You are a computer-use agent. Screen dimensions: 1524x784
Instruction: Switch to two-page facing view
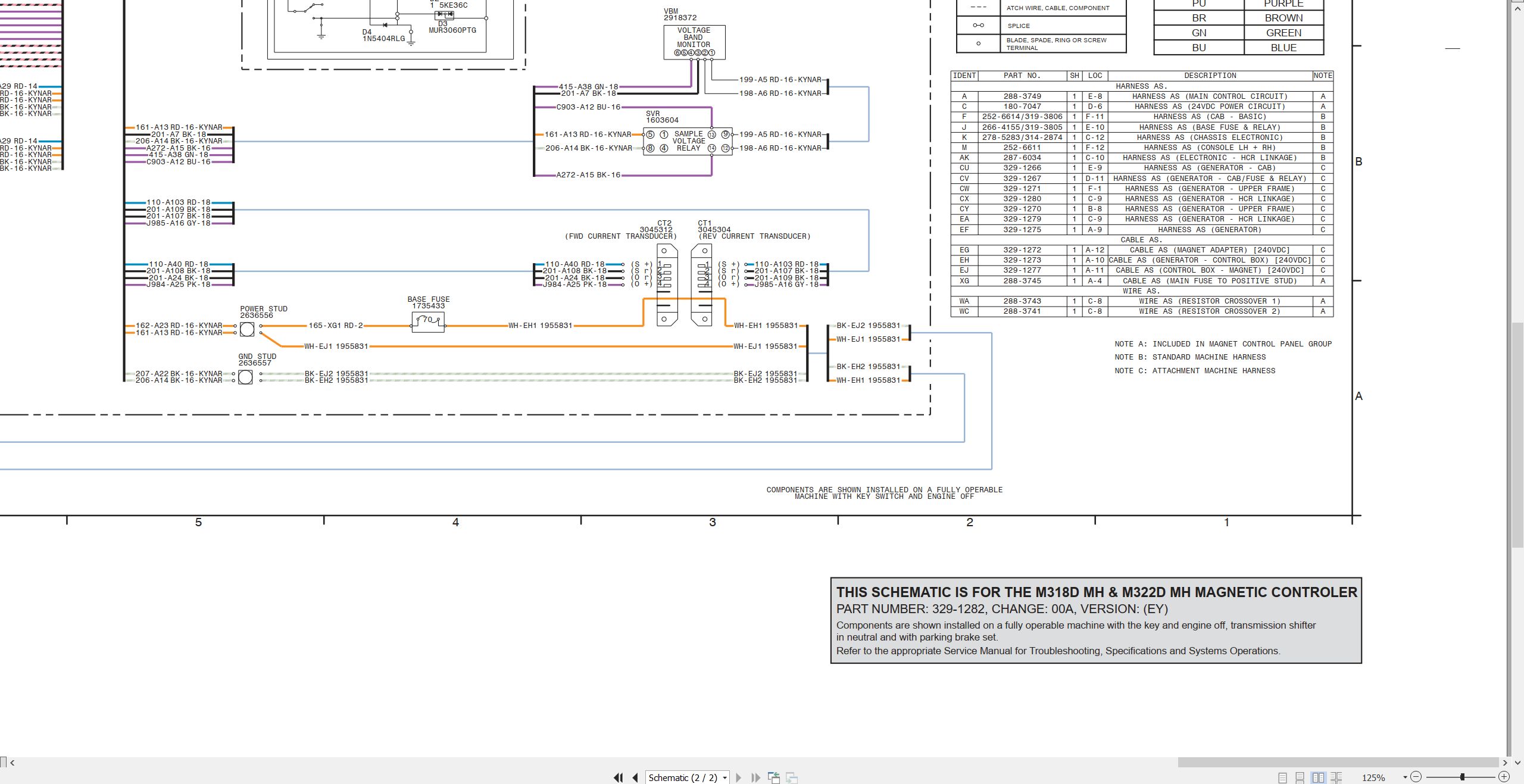(x=1319, y=777)
